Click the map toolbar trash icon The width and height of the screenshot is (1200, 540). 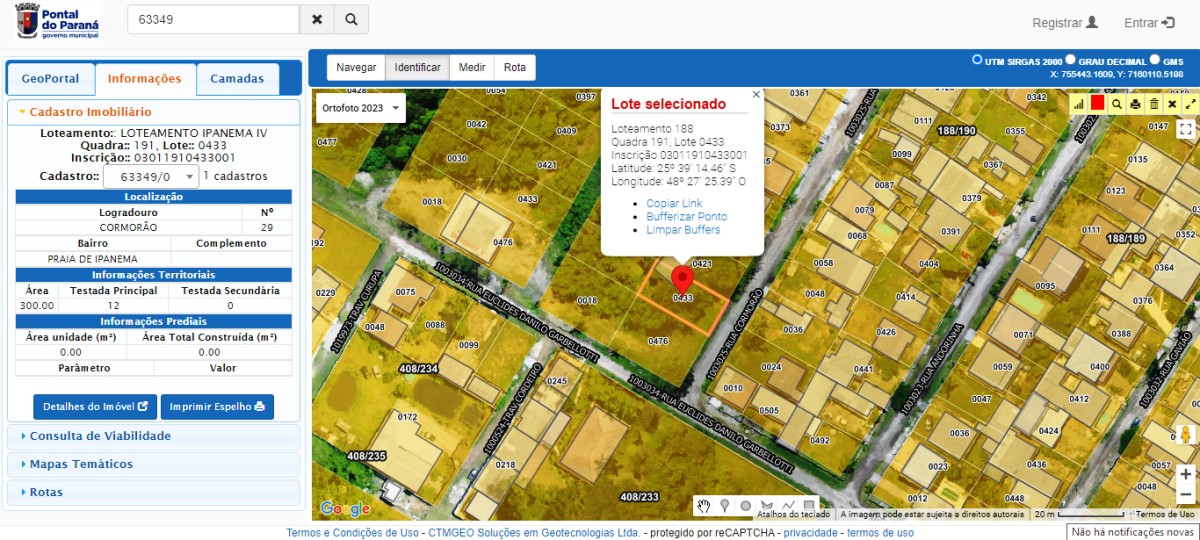click(1154, 103)
